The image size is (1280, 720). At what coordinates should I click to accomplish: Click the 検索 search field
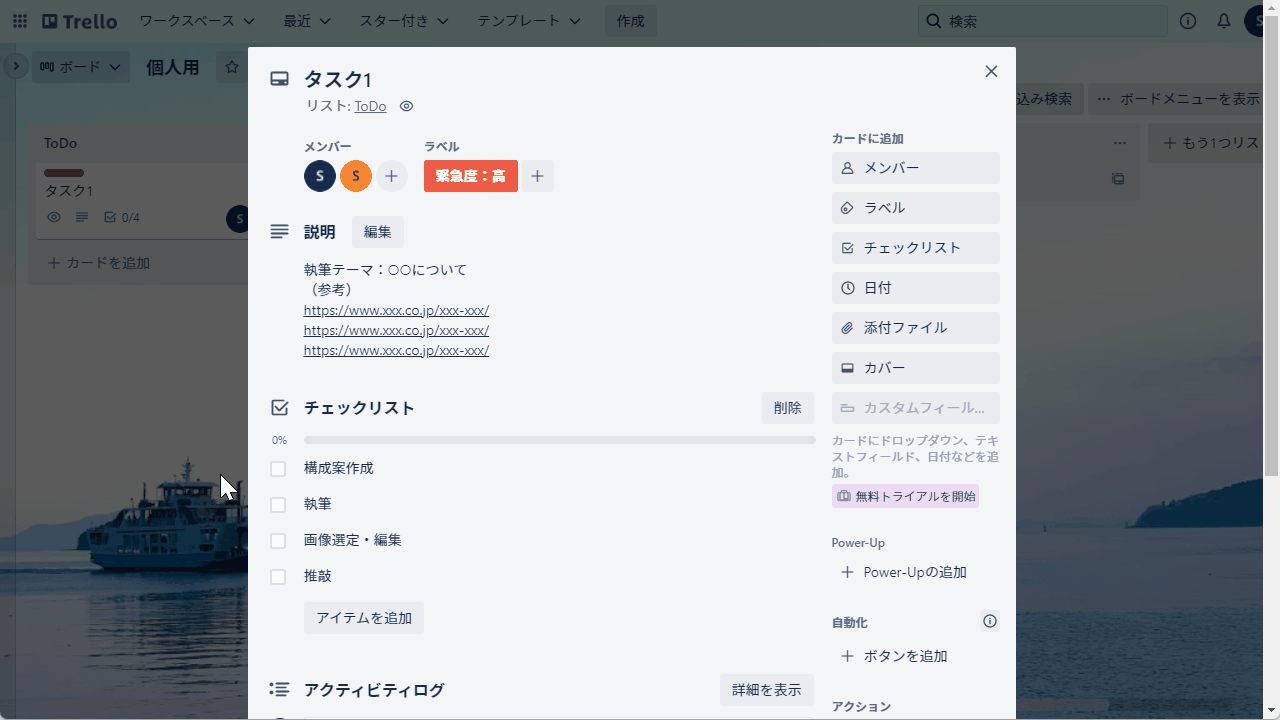coord(1043,21)
